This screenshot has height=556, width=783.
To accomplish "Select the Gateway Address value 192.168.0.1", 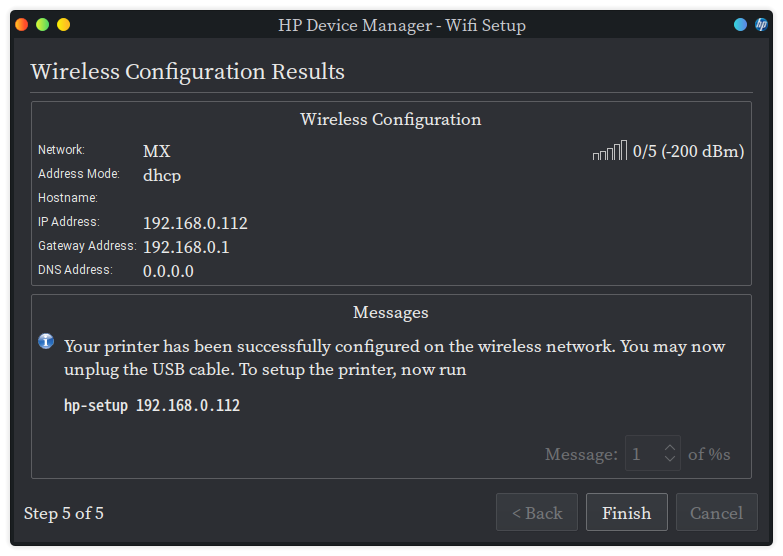I will pos(186,247).
